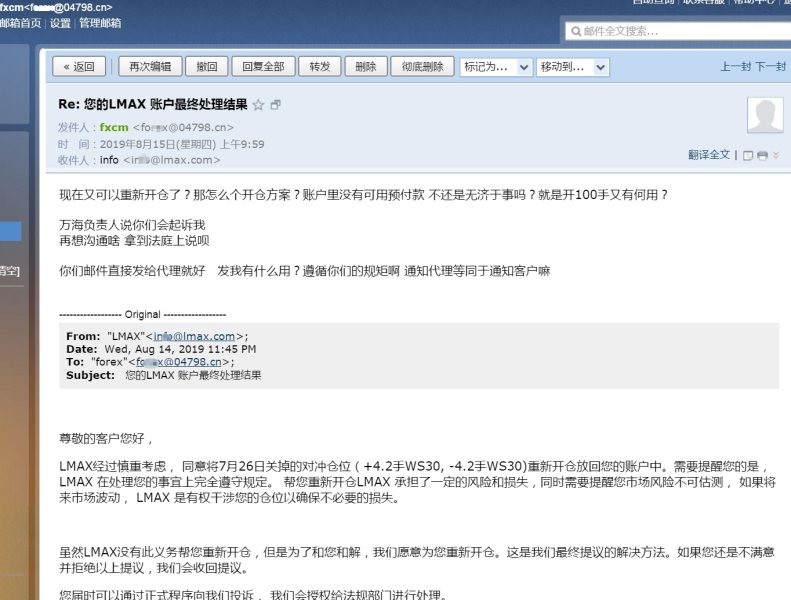
Task: Open the 标记为 mark-as dropdown
Action: pyautogui.click(x=496, y=67)
